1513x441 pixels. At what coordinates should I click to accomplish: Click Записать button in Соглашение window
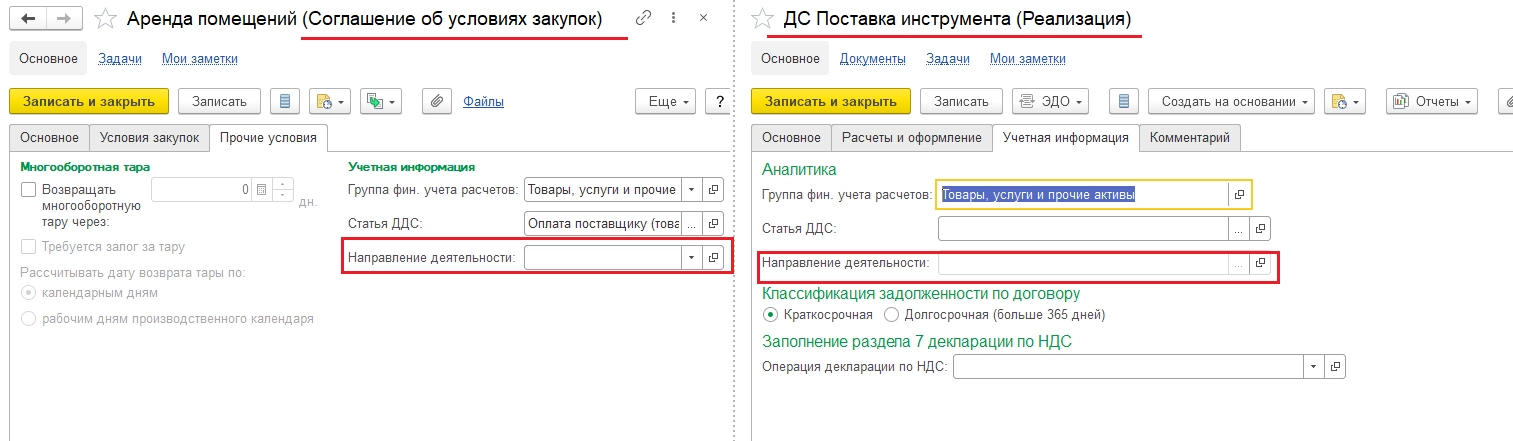219,101
